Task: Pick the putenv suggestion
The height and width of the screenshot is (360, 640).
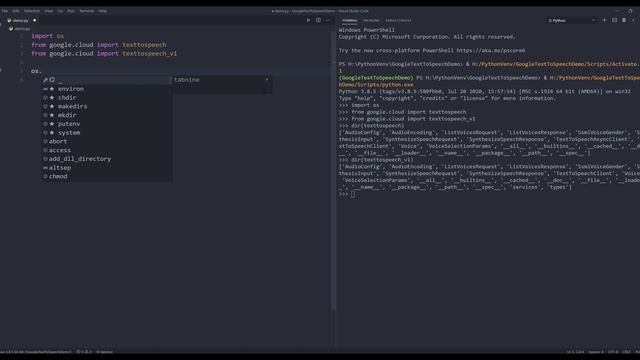Action: pos(107,124)
